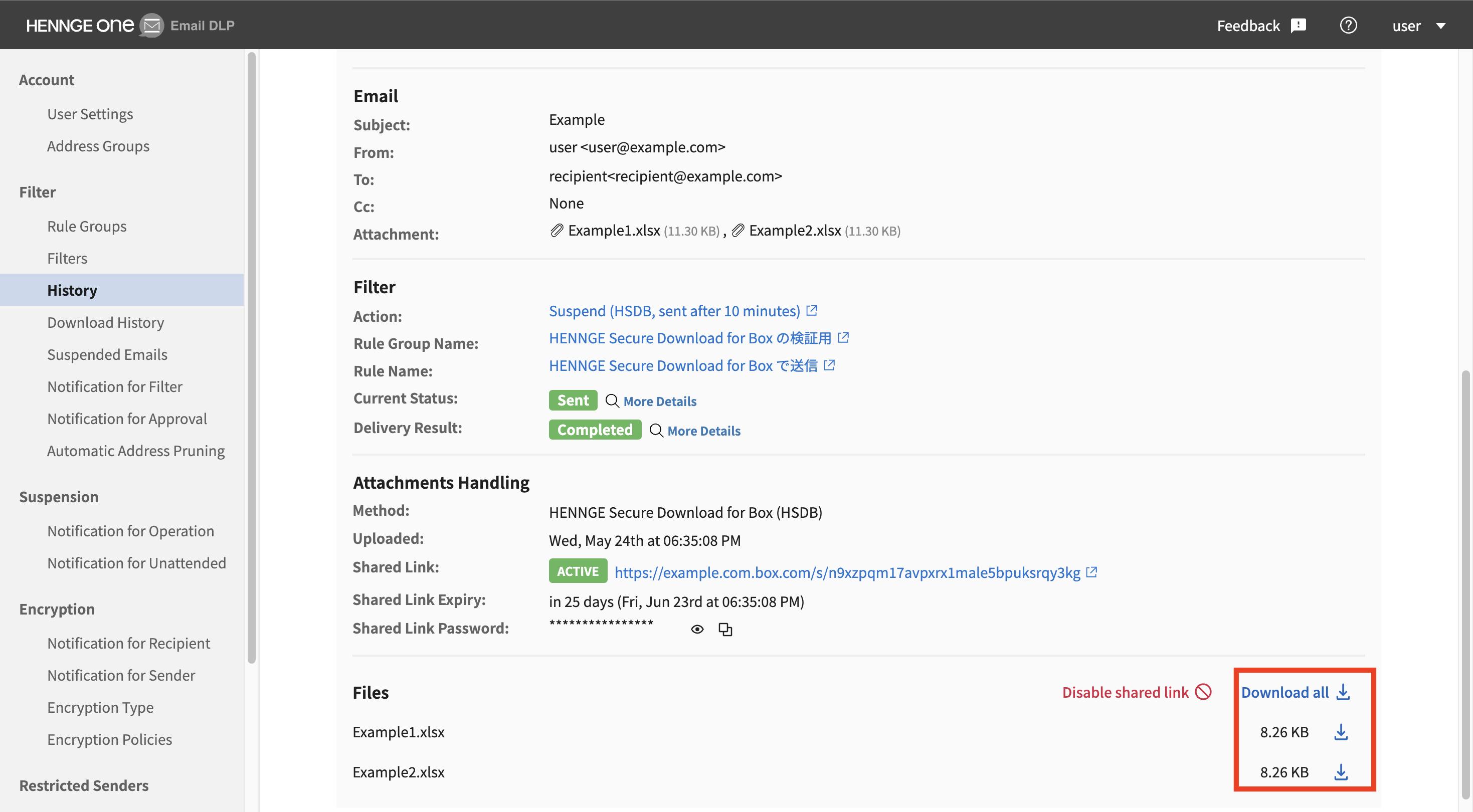Image resolution: width=1473 pixels, height=812 pixels.
Task: Open the help question mark icon
Action: (1348, 25)
